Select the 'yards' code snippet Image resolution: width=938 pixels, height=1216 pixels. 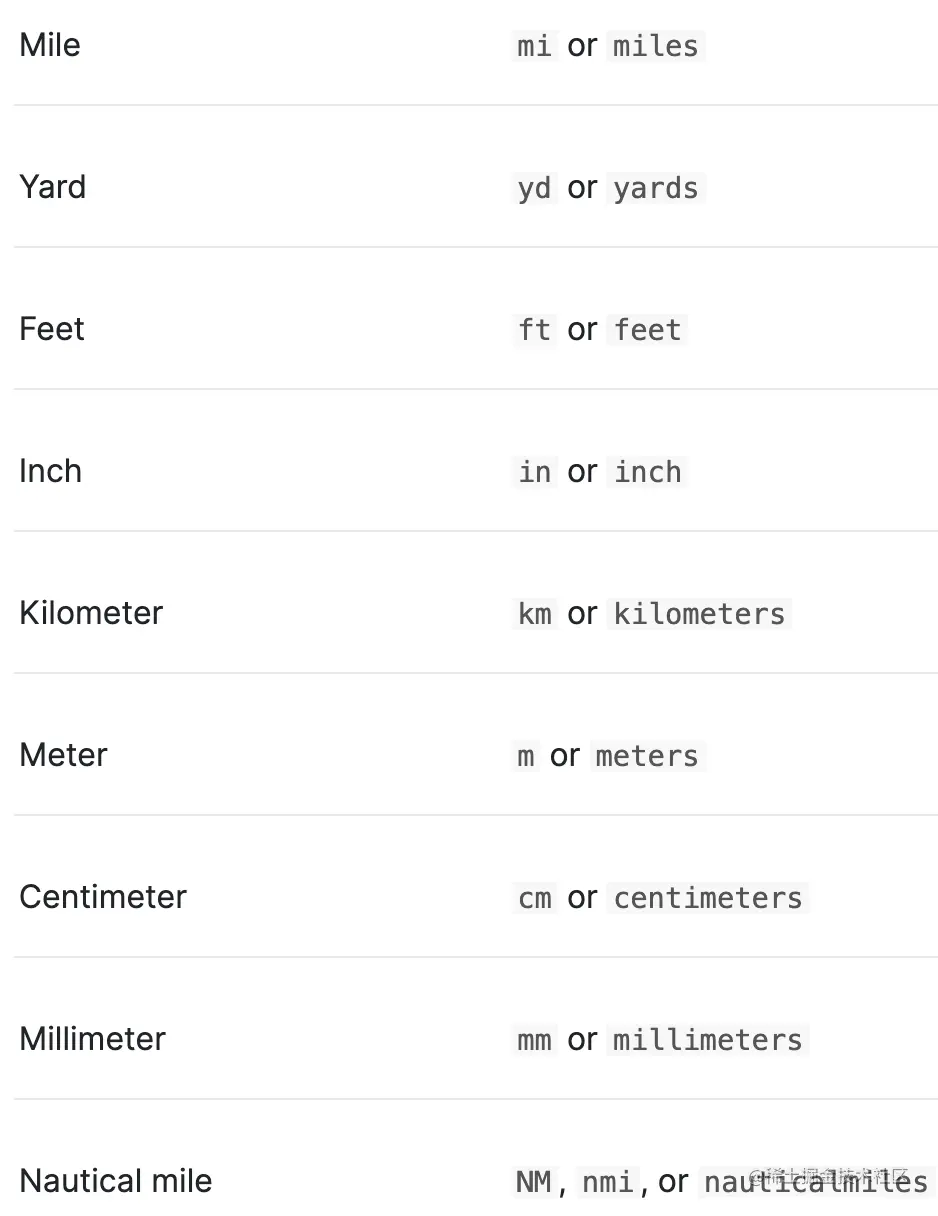pyautogui.click(x=656, y=188)
